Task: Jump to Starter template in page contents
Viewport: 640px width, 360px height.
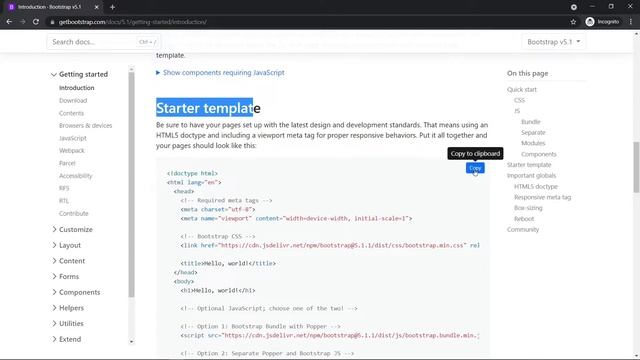Action: click(x=529, y=165)
